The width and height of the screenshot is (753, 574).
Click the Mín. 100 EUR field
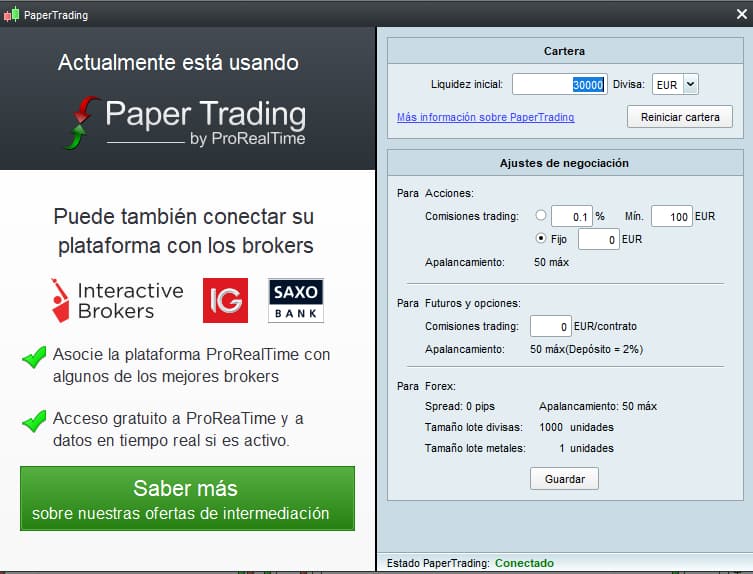[x=672, y=216]
